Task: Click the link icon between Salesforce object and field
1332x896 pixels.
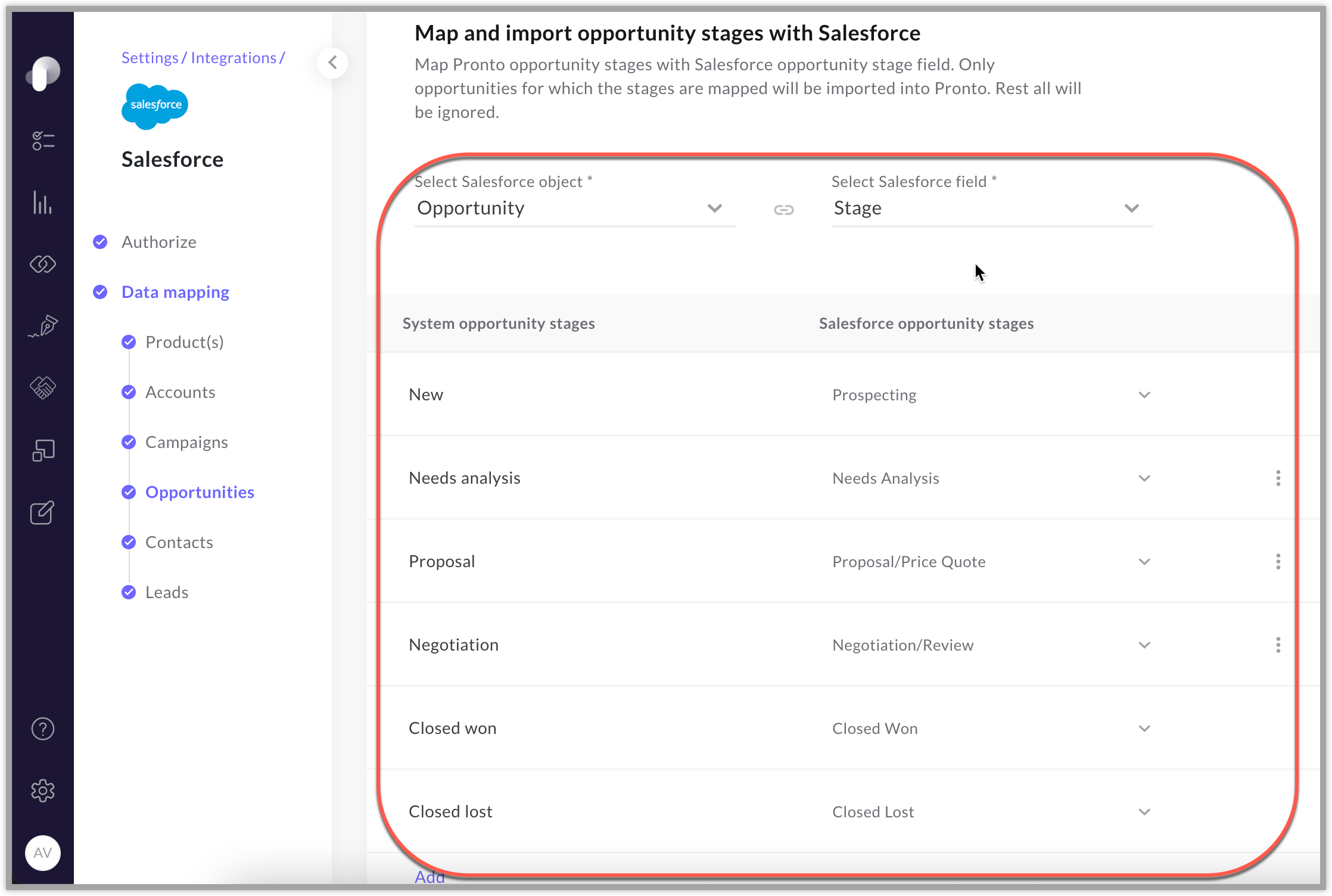Action: tap(783, 209)
